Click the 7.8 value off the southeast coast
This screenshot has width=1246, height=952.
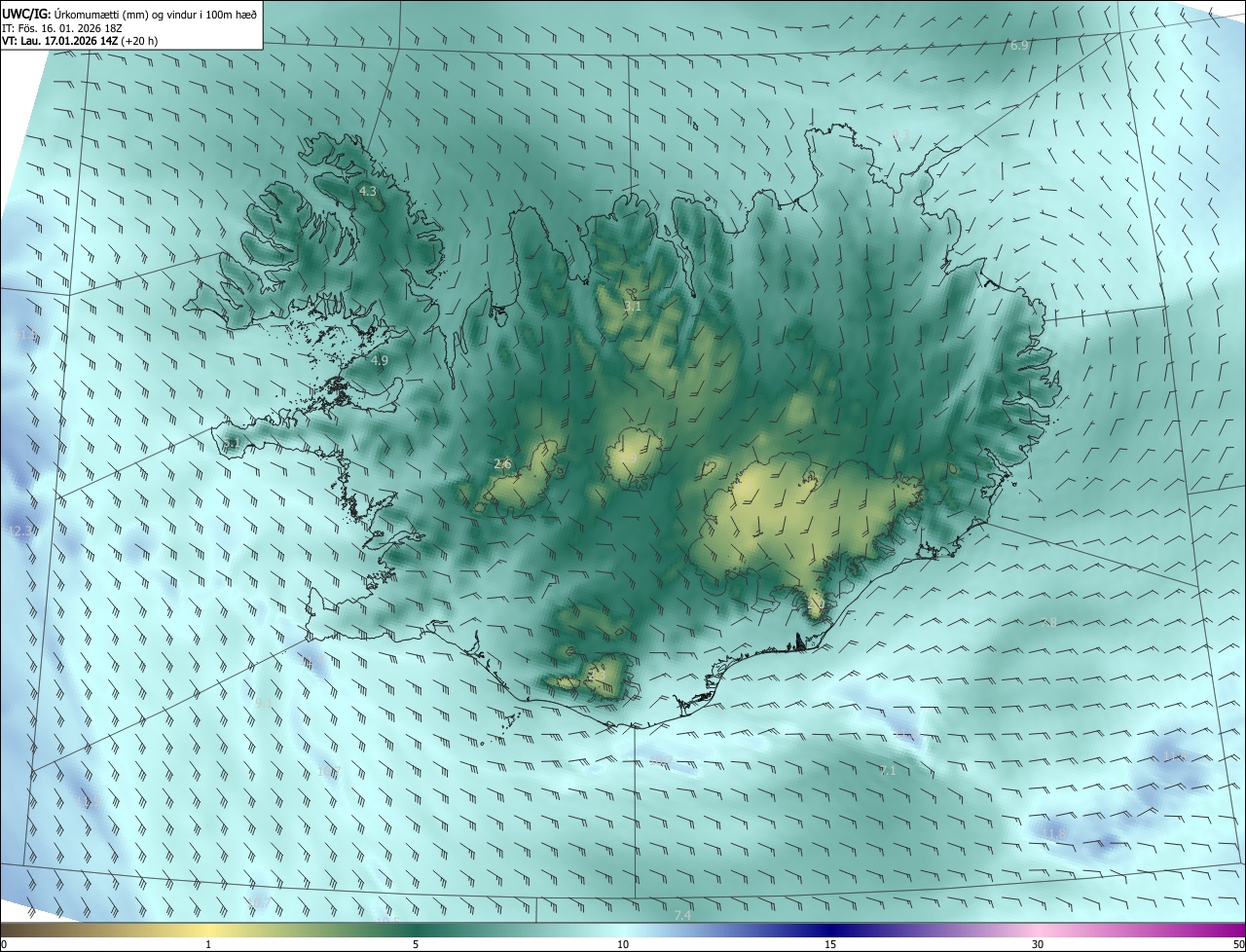point(1049,622)
